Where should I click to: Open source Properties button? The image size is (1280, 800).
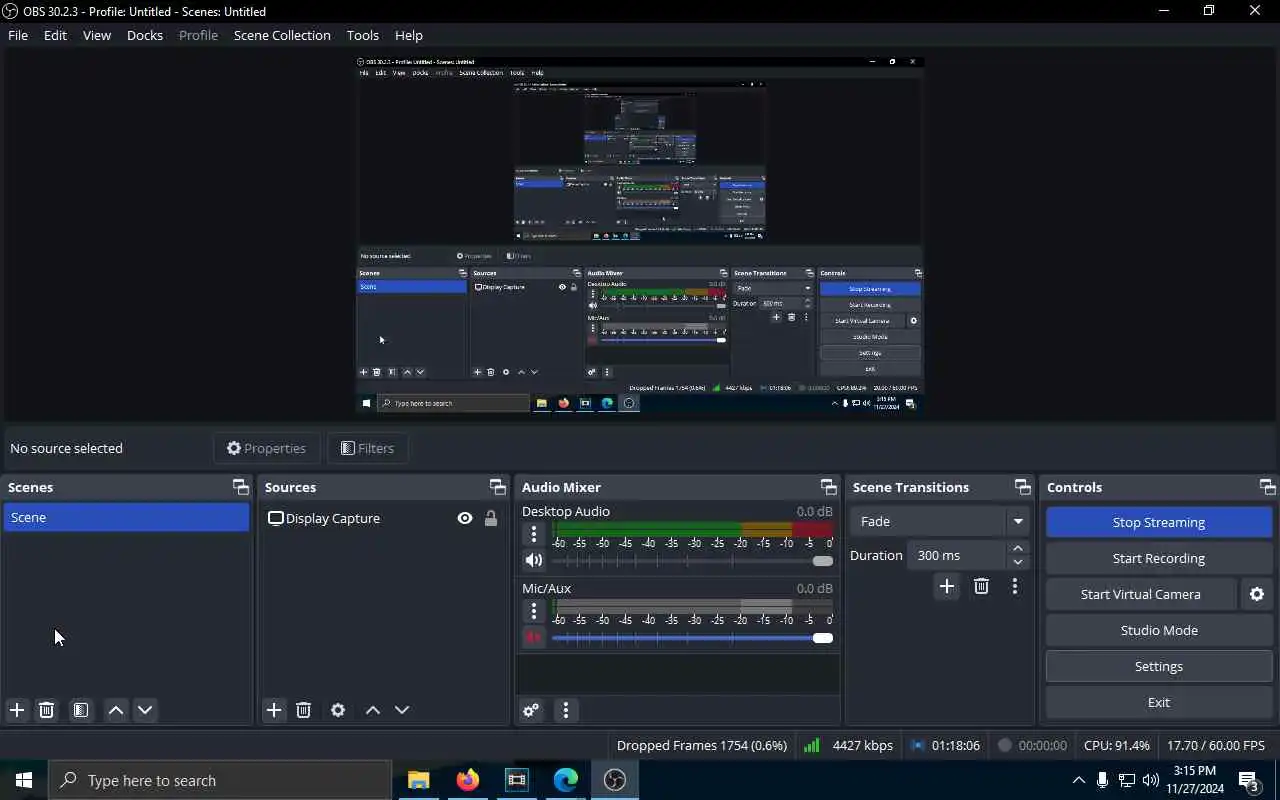tap(266, 448)
